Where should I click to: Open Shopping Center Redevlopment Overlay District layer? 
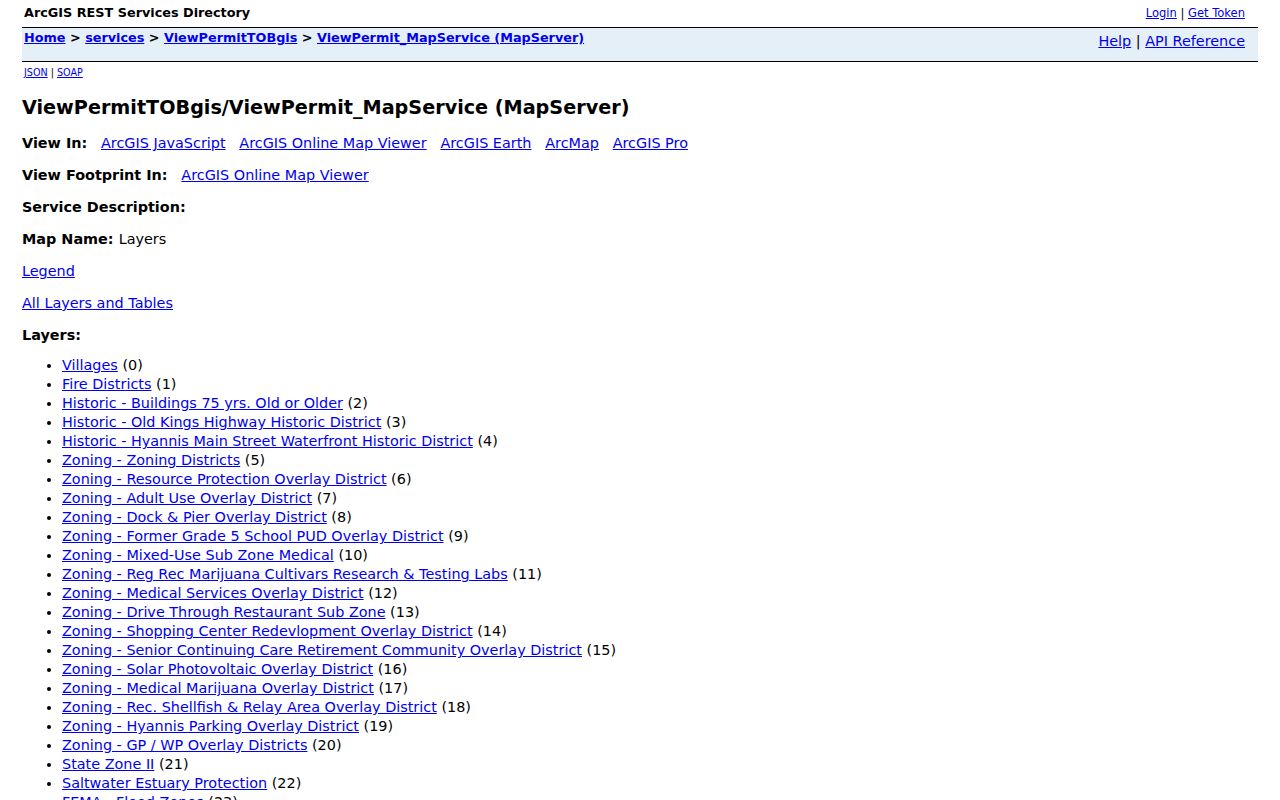(267, 631)
